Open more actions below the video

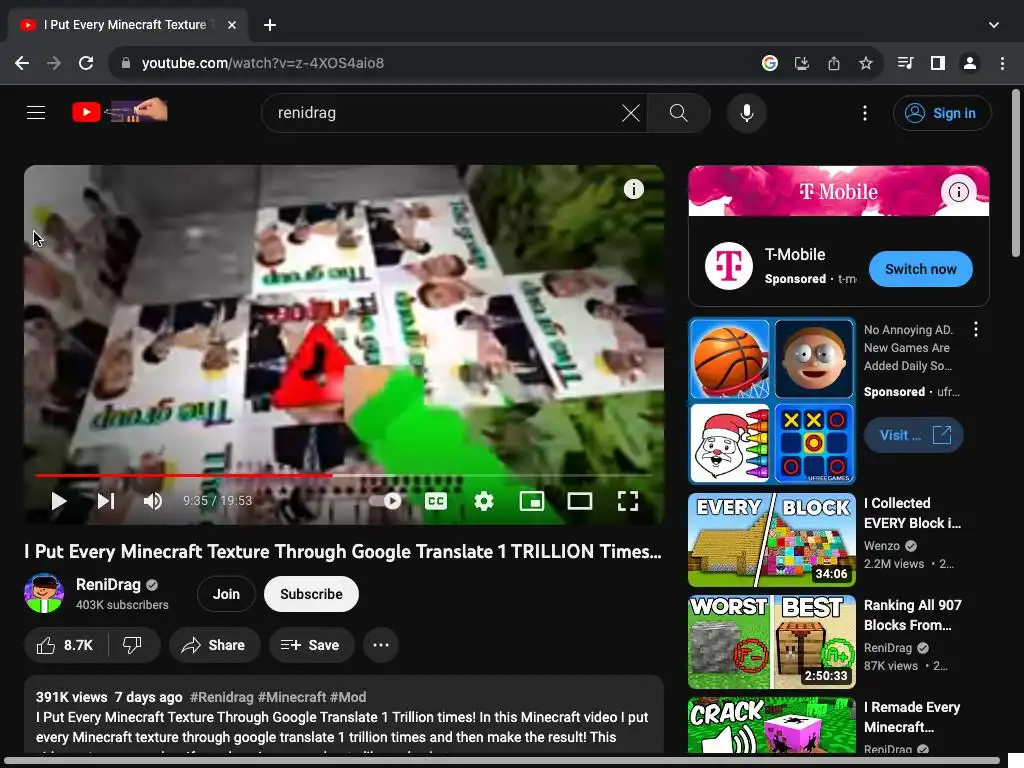tap(381, 645)
